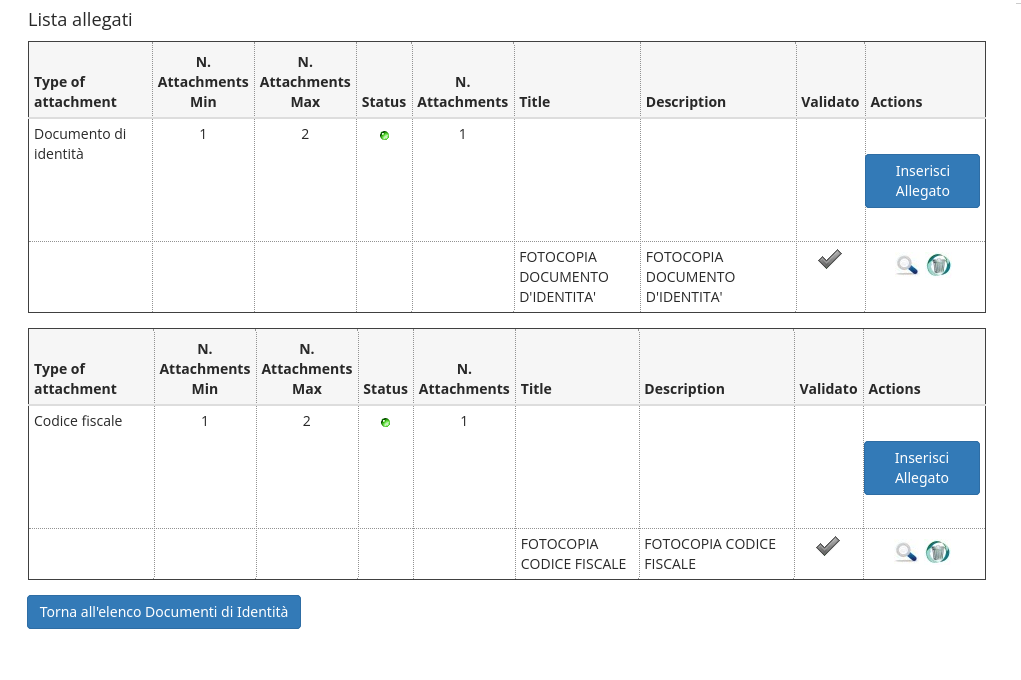1021x680 pixels.
Task: Click title cell FOTOCOPIA DOCUMENTO D'IDENTITA'
Action: (564, 277)
